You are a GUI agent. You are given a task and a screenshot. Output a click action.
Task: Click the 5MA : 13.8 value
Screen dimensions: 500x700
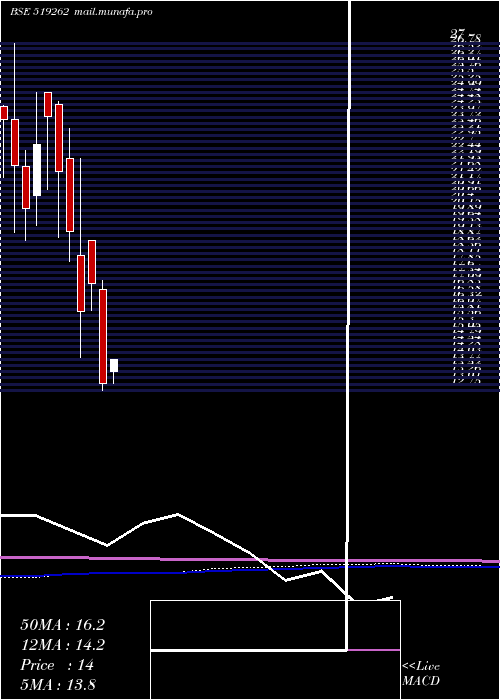(58, 684)
